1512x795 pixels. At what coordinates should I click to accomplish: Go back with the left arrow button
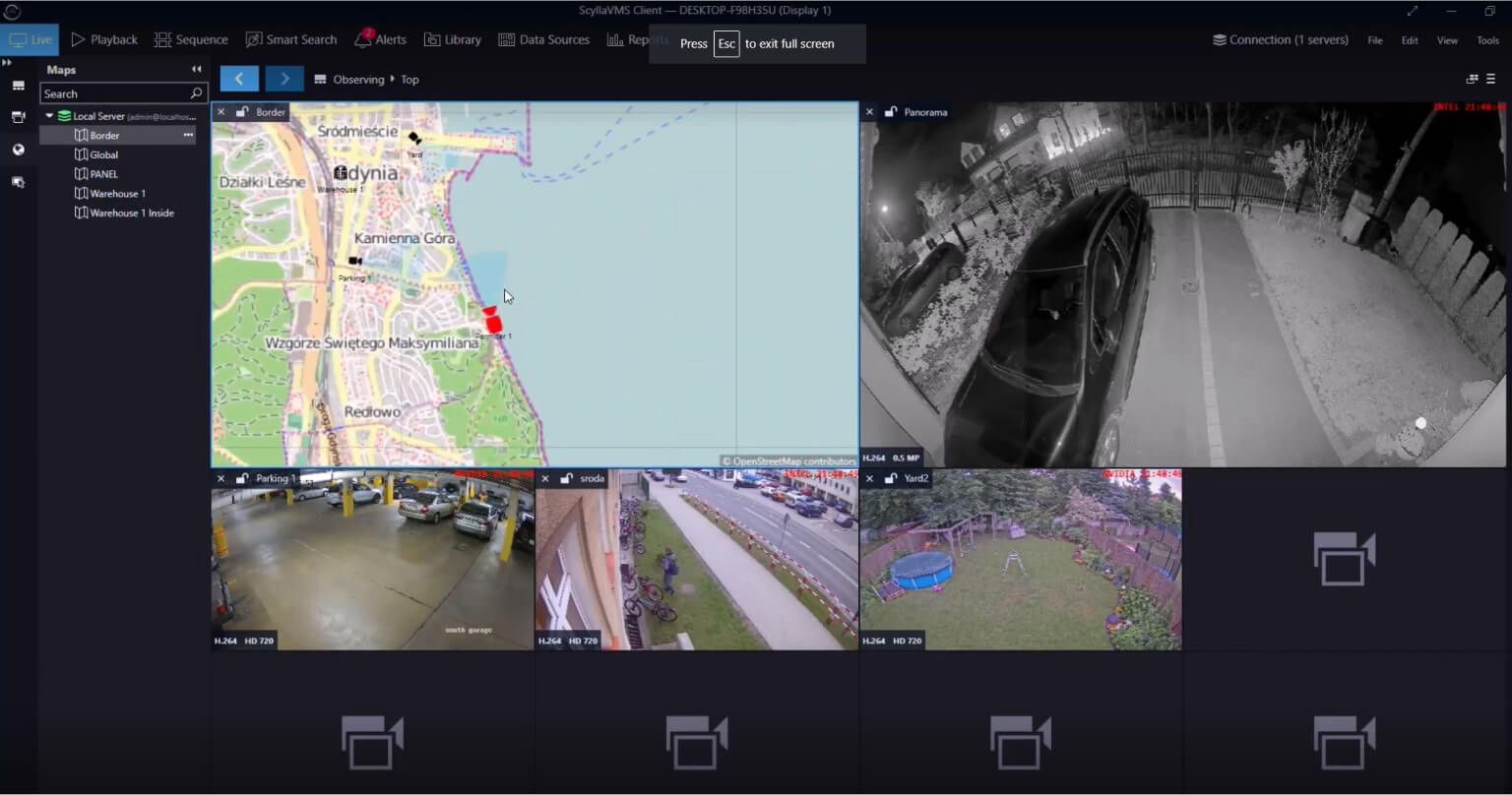[239, 79]
